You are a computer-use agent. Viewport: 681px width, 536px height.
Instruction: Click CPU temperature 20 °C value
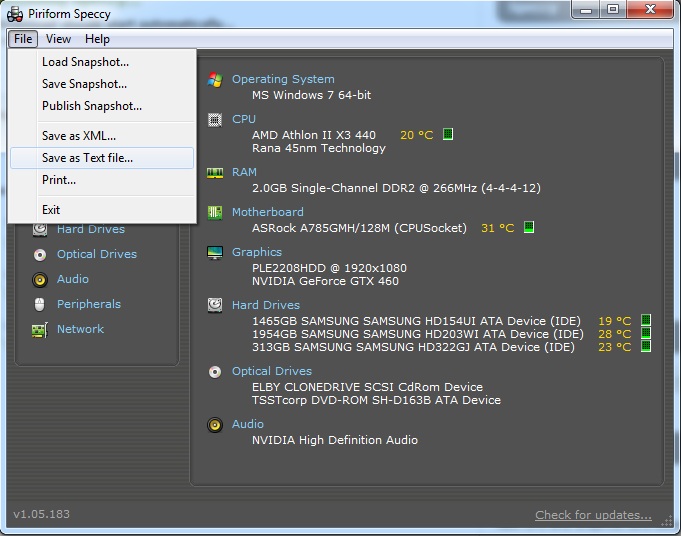pyautogui.click(x=416, y=135)
